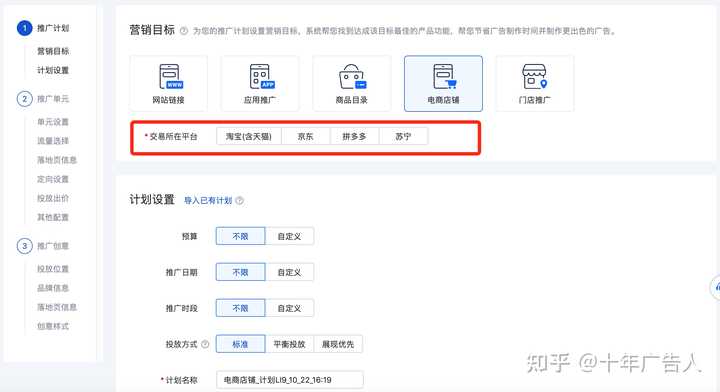Open 落地页信息 under 推广单元 in sidebar

click(x=57, y=160)
